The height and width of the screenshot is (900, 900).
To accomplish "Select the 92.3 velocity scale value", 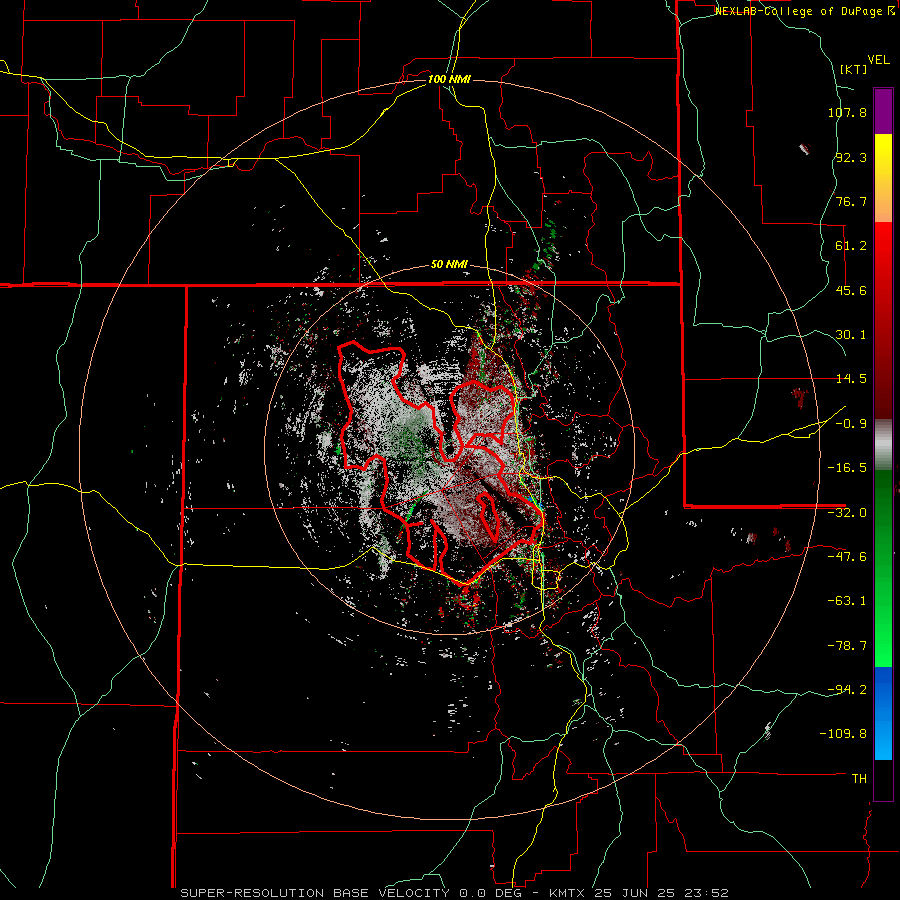I will (851, 157).
